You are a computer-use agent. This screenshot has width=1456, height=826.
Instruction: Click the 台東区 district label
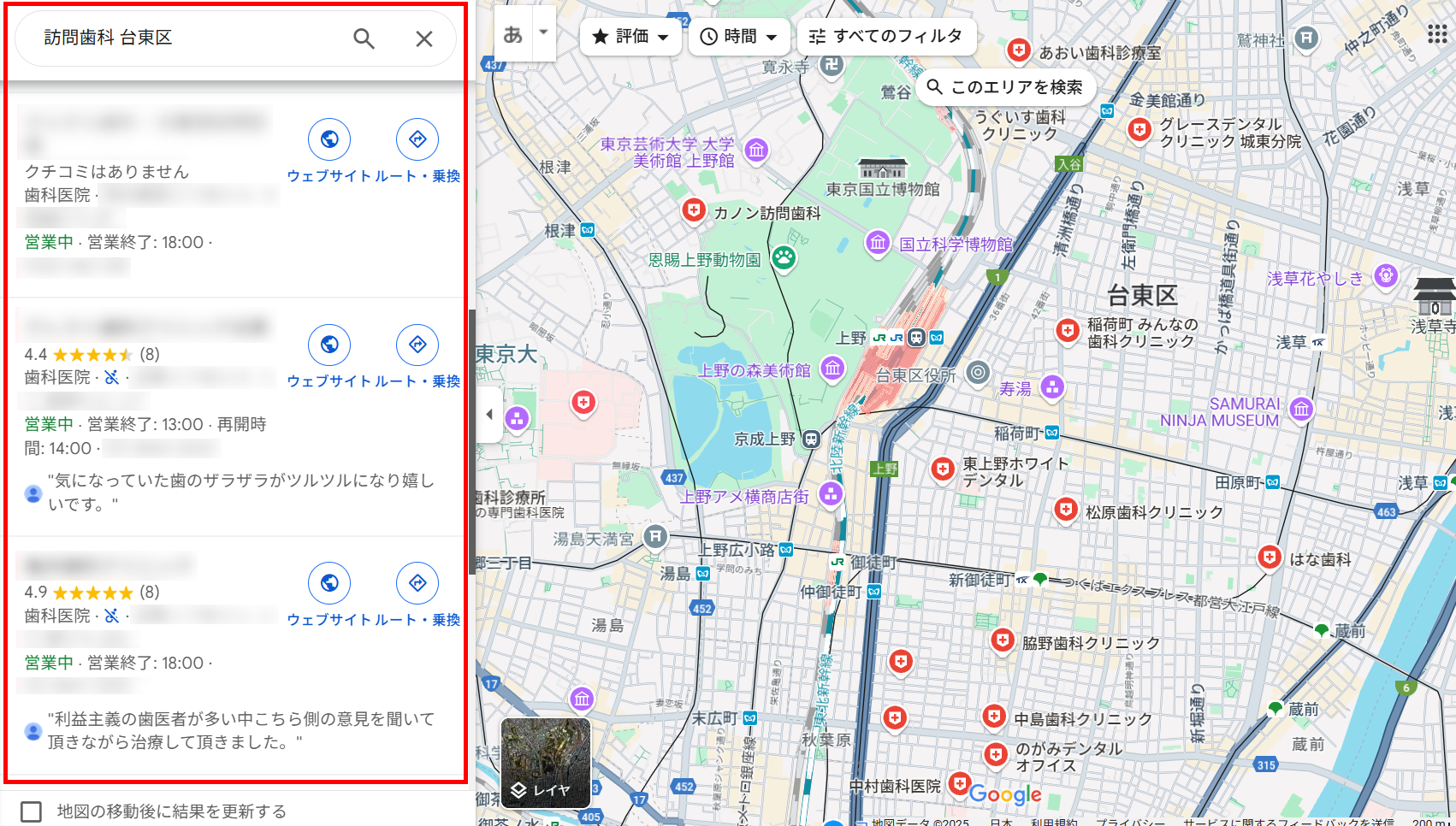coord(1142,296)
